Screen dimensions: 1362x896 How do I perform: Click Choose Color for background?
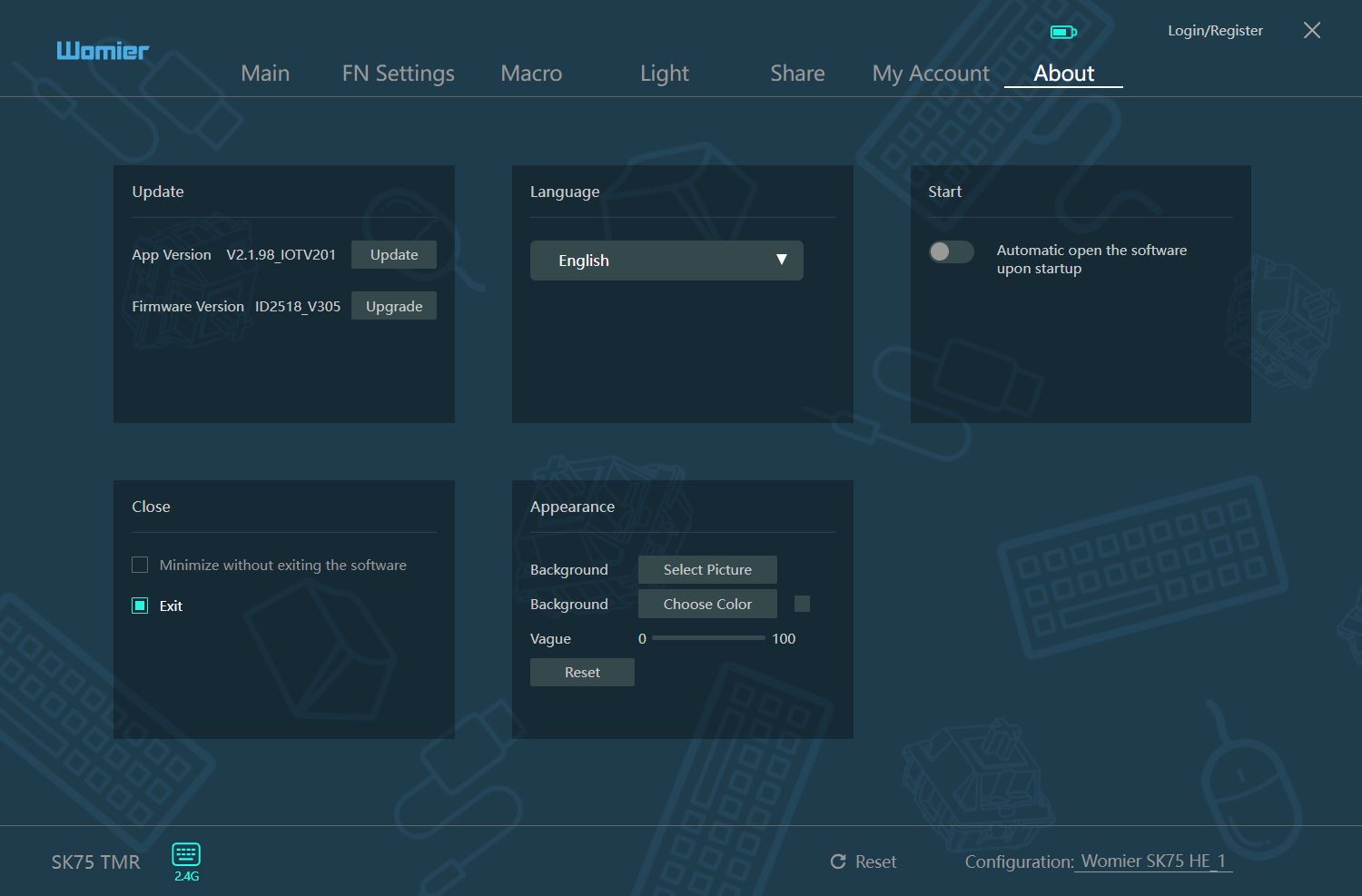point(707,604)
